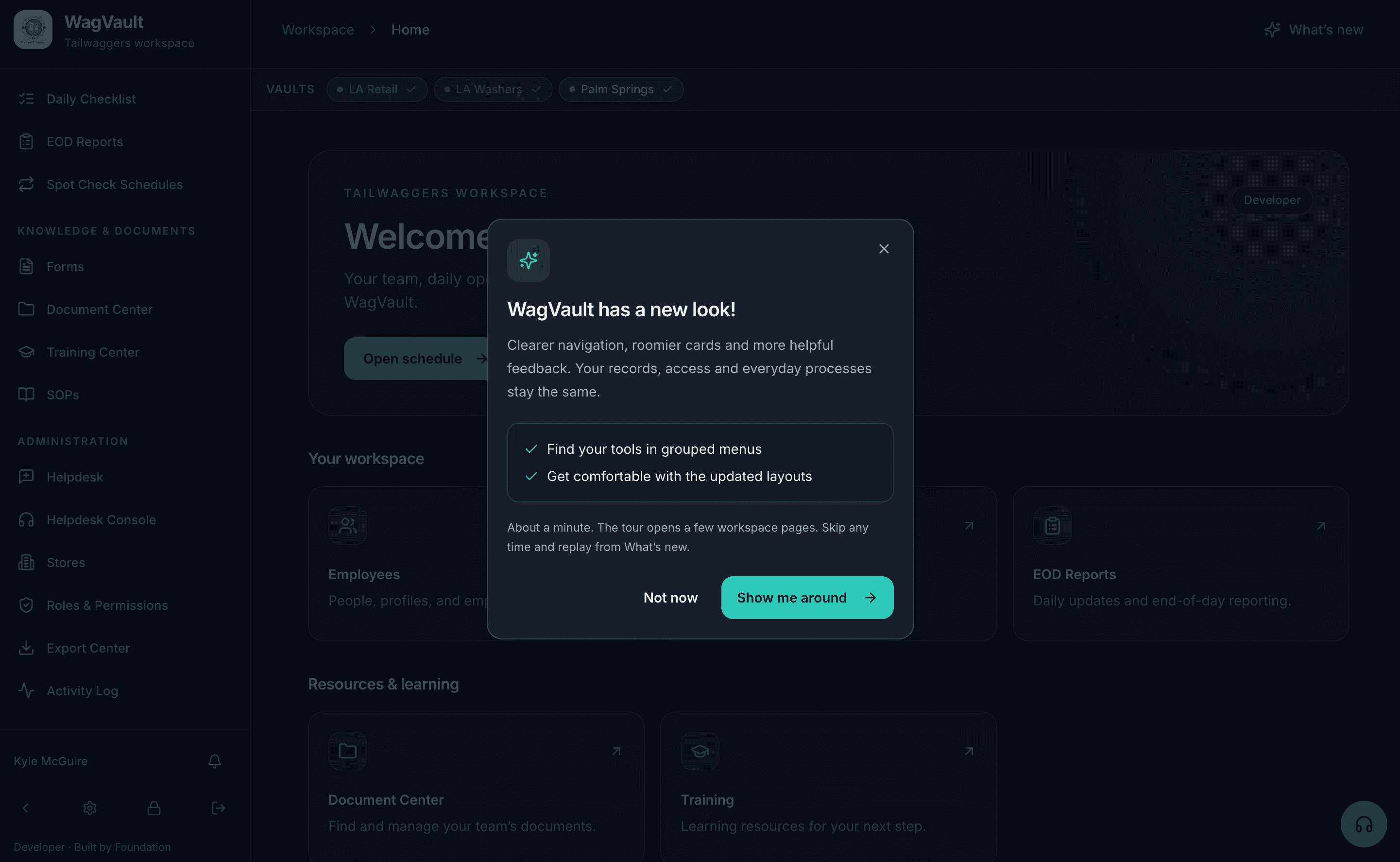Open the floating support headset button
This screenshot has width=1400, height=862.
1363,824
